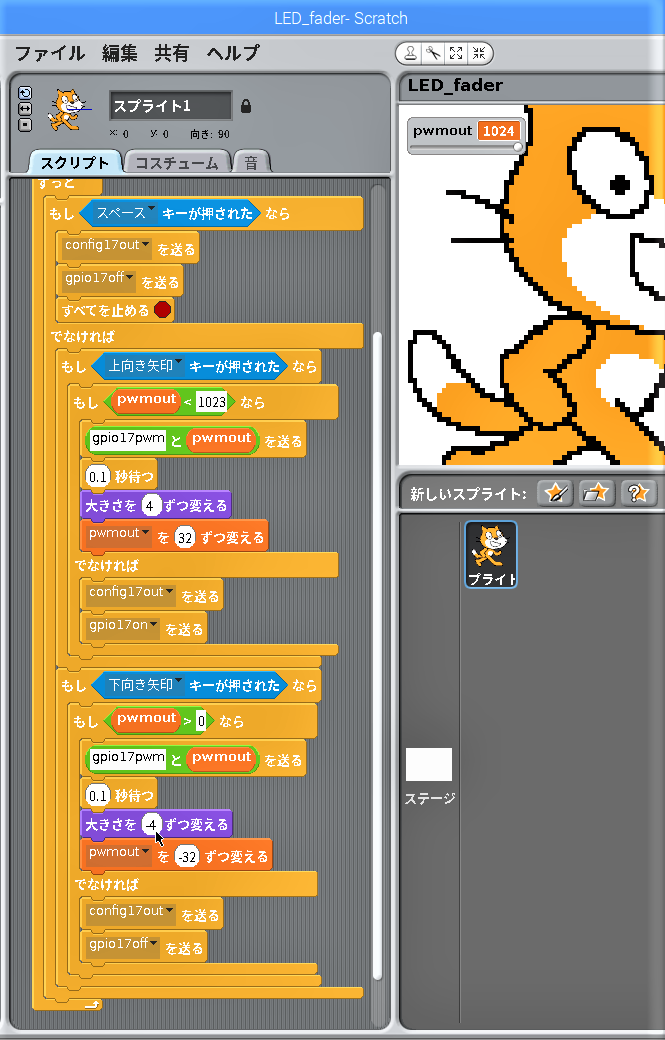Switch to the スクリプト tab

click(x=75, y=162)
